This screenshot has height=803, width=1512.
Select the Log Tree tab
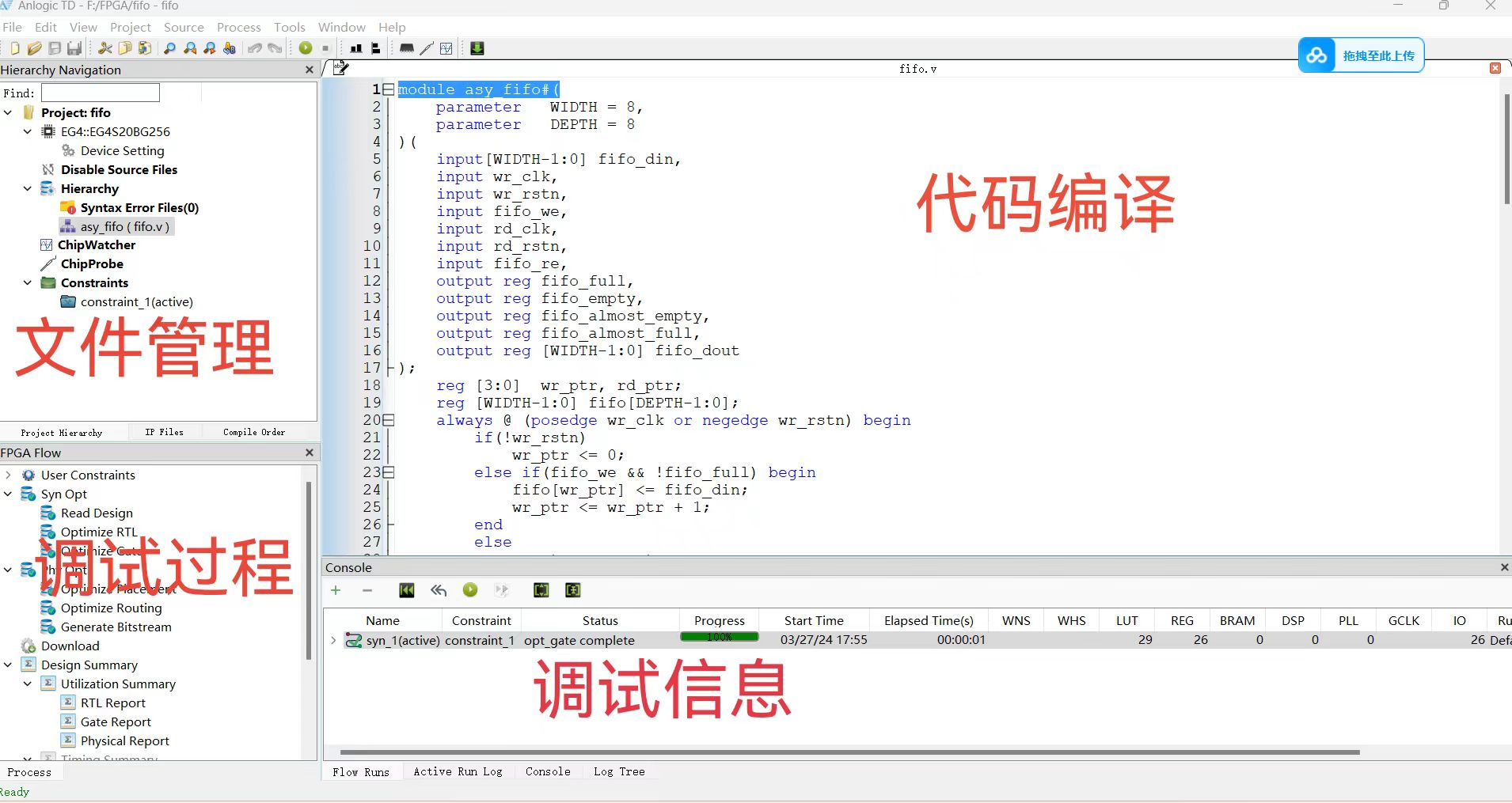tap(618, 771)
